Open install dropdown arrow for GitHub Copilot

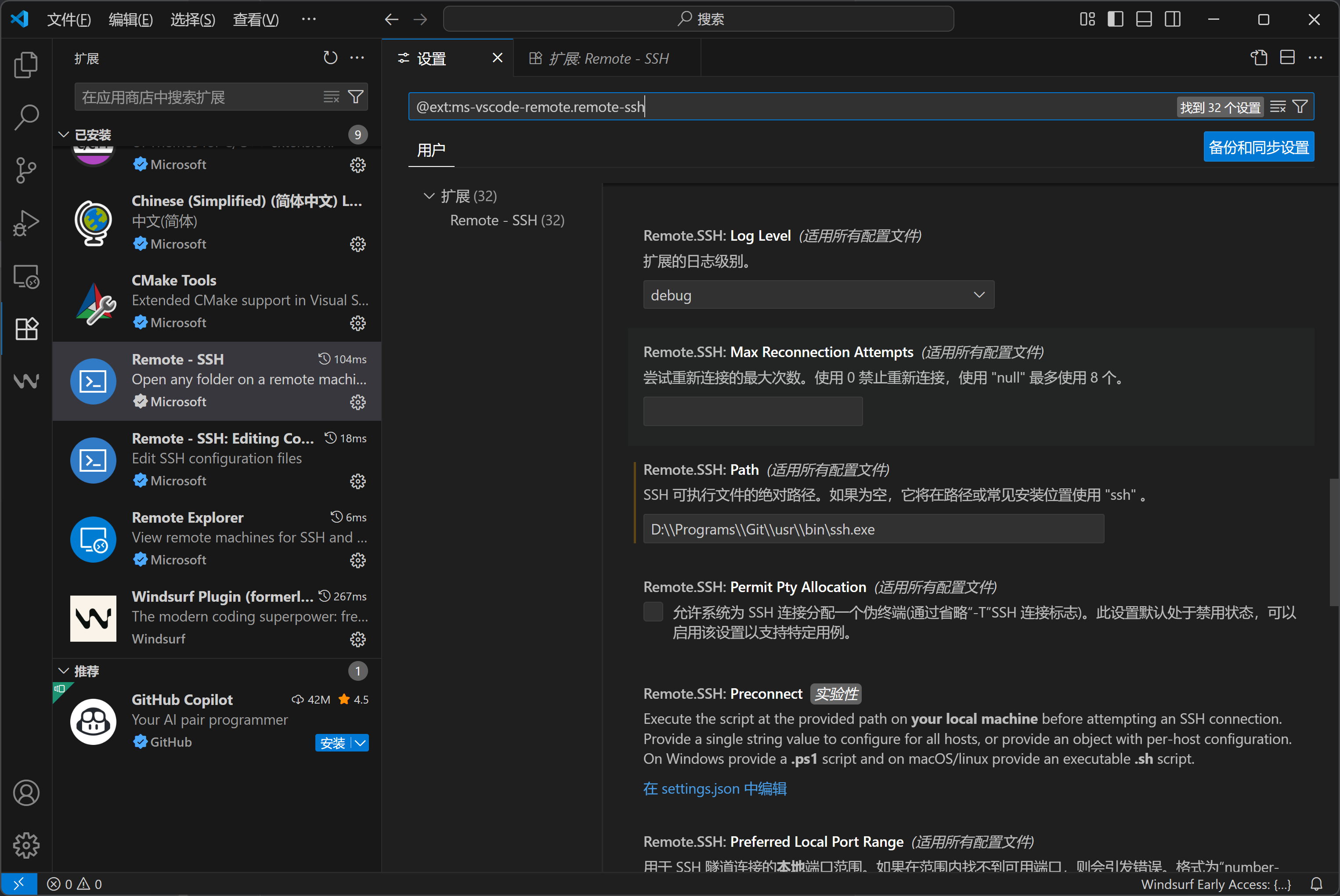tap(360, 743)
